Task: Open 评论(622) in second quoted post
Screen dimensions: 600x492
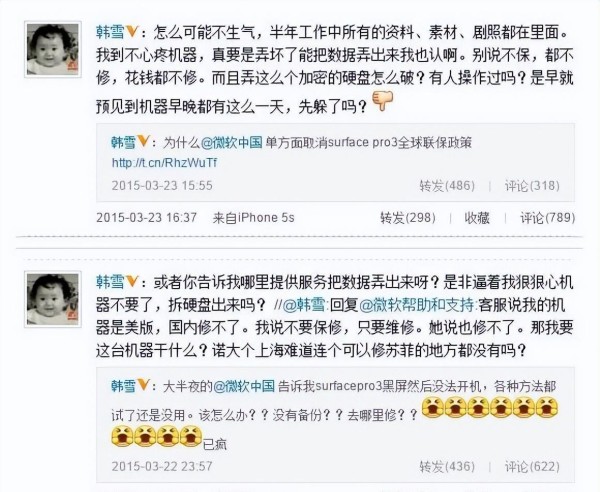Action: (x=532, y=466)
